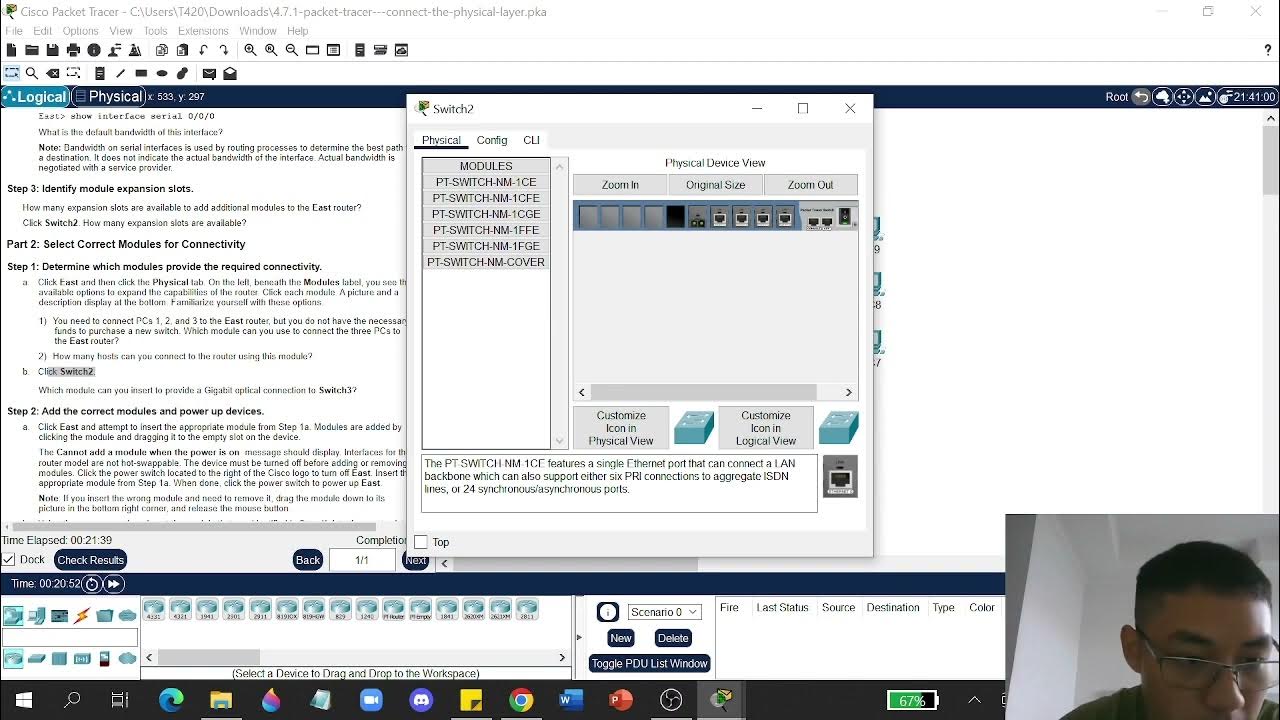Create a new cluster with cloud icon

1162,97
